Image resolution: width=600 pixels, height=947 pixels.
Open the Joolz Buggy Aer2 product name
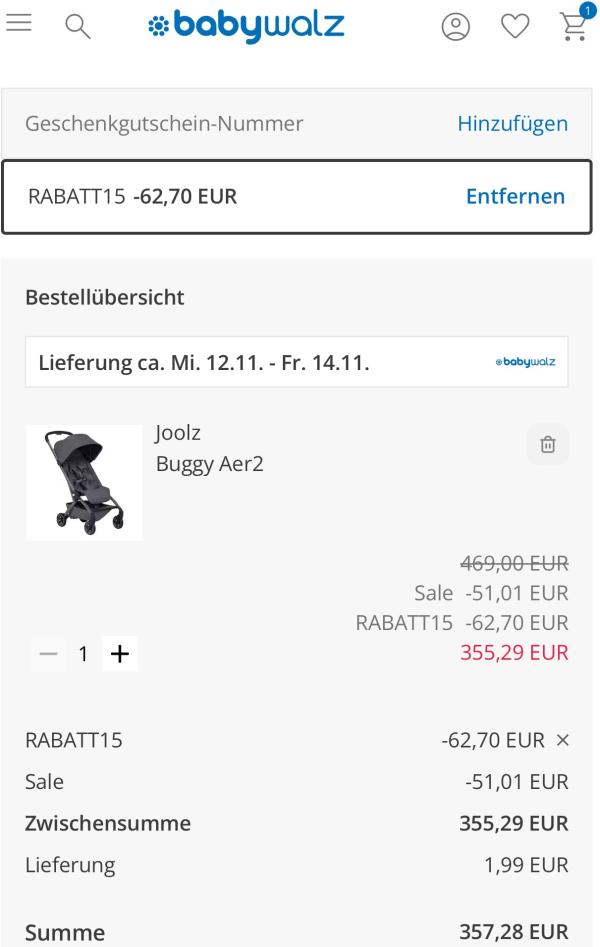click(210, 465)
